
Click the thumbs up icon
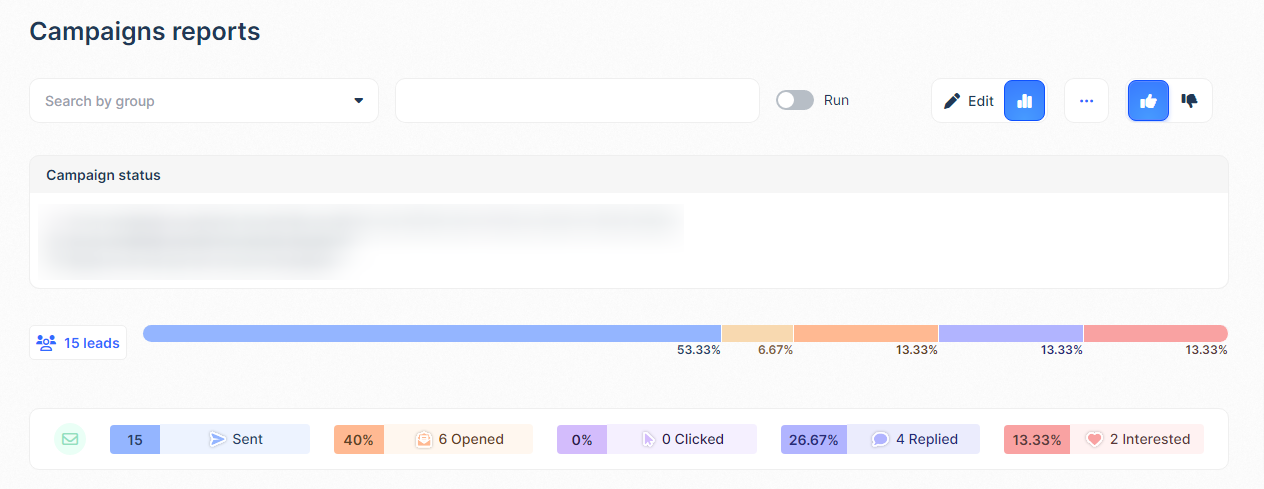point(1148,101)
